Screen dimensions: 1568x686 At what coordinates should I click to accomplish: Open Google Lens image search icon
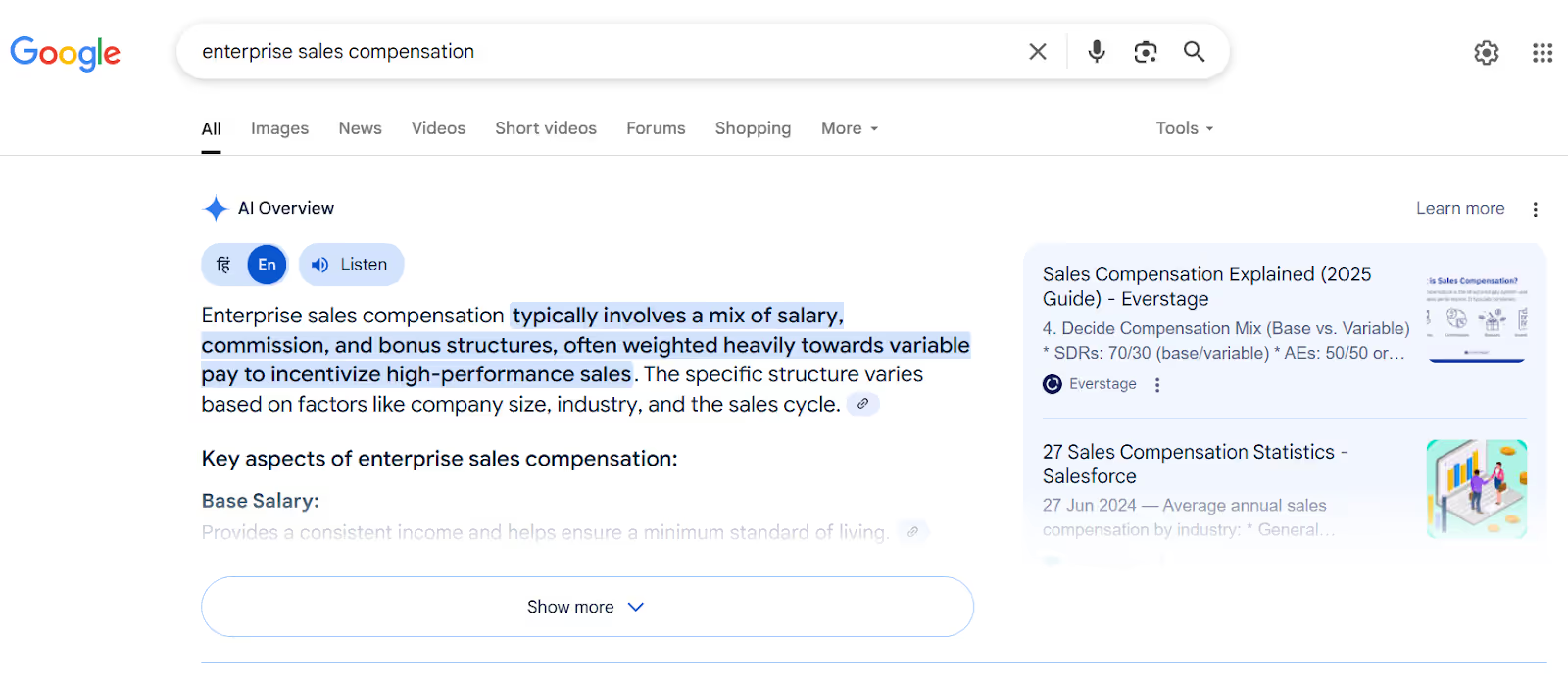point(1146,52)
